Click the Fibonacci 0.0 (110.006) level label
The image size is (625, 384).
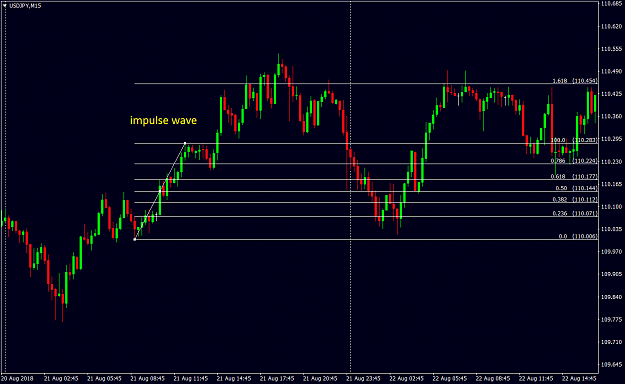pos(578,236)
